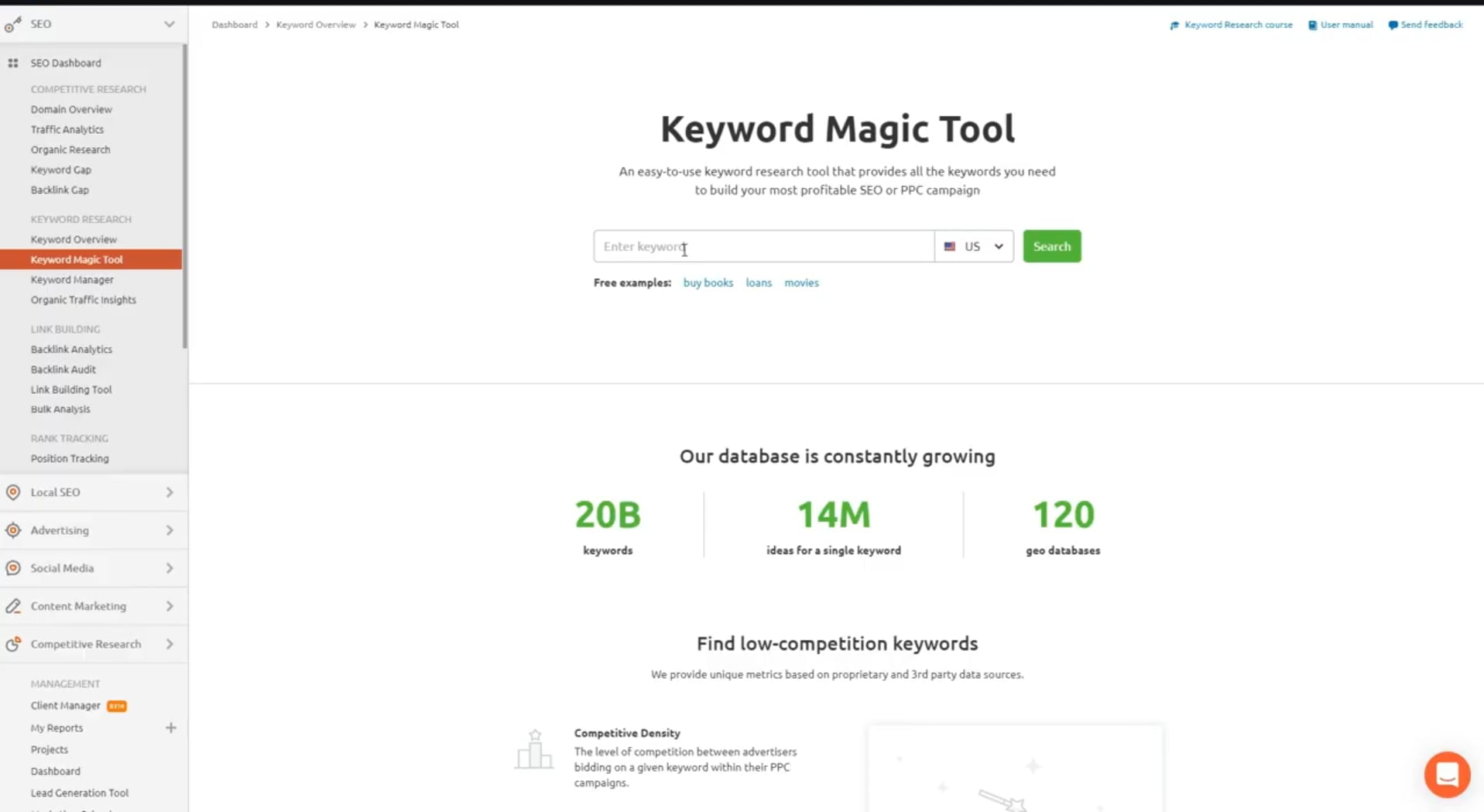Open My Reports
Screen dimensions: 1484x812
[57, 728]
